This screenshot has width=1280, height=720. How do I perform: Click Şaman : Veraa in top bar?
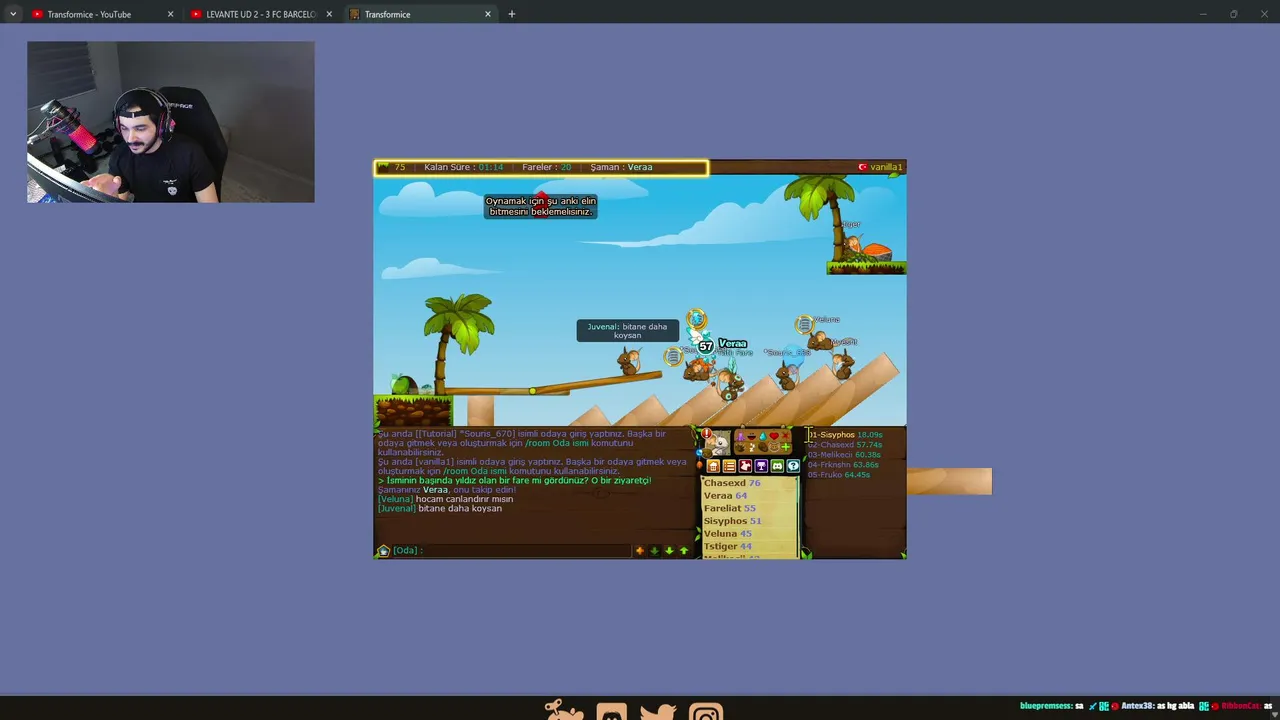coord(621,167)
